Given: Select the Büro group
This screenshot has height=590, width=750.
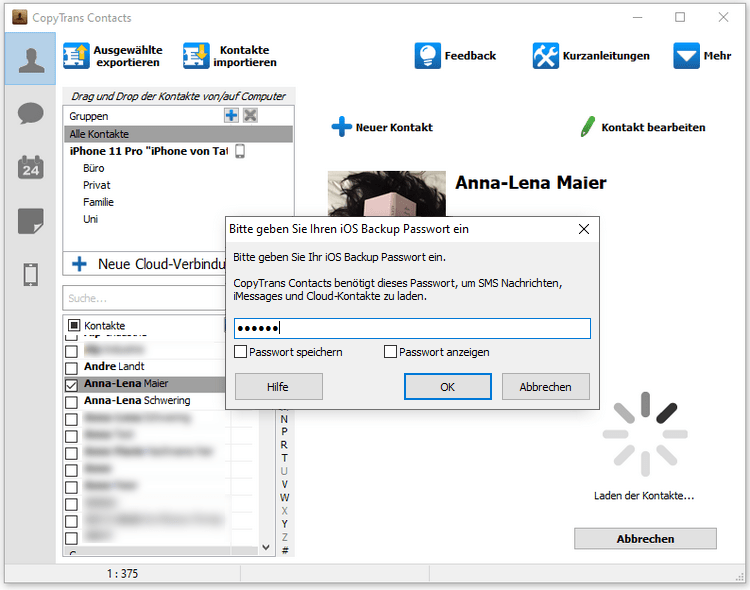Looking at the screenshot, I should point(94,168).
